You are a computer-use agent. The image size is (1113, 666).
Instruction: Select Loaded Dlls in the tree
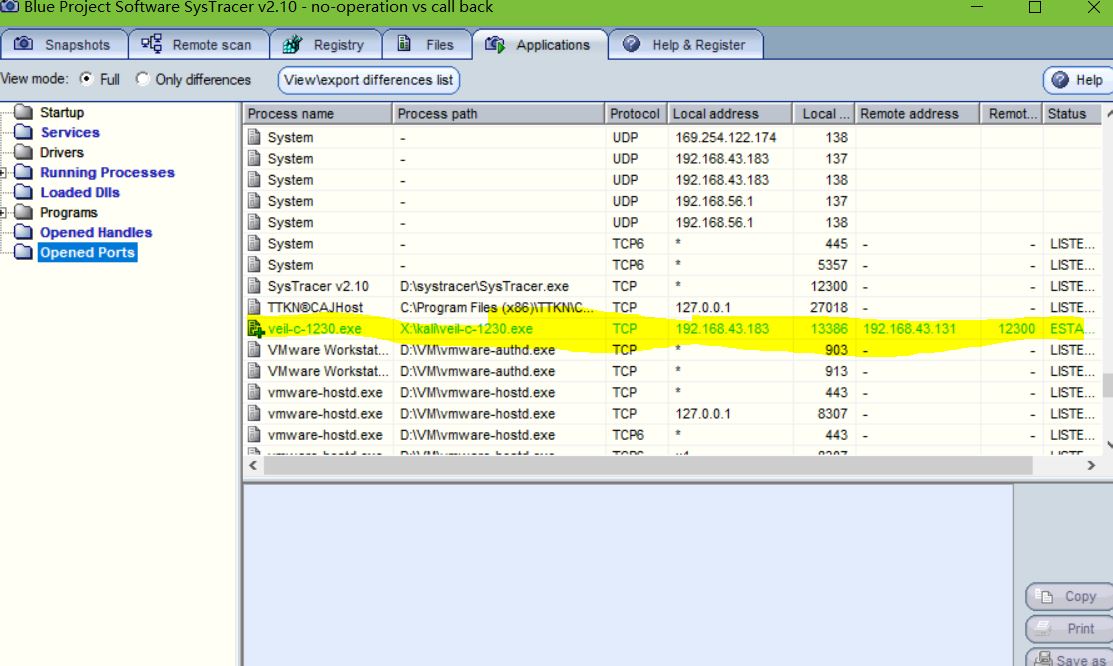80,192
